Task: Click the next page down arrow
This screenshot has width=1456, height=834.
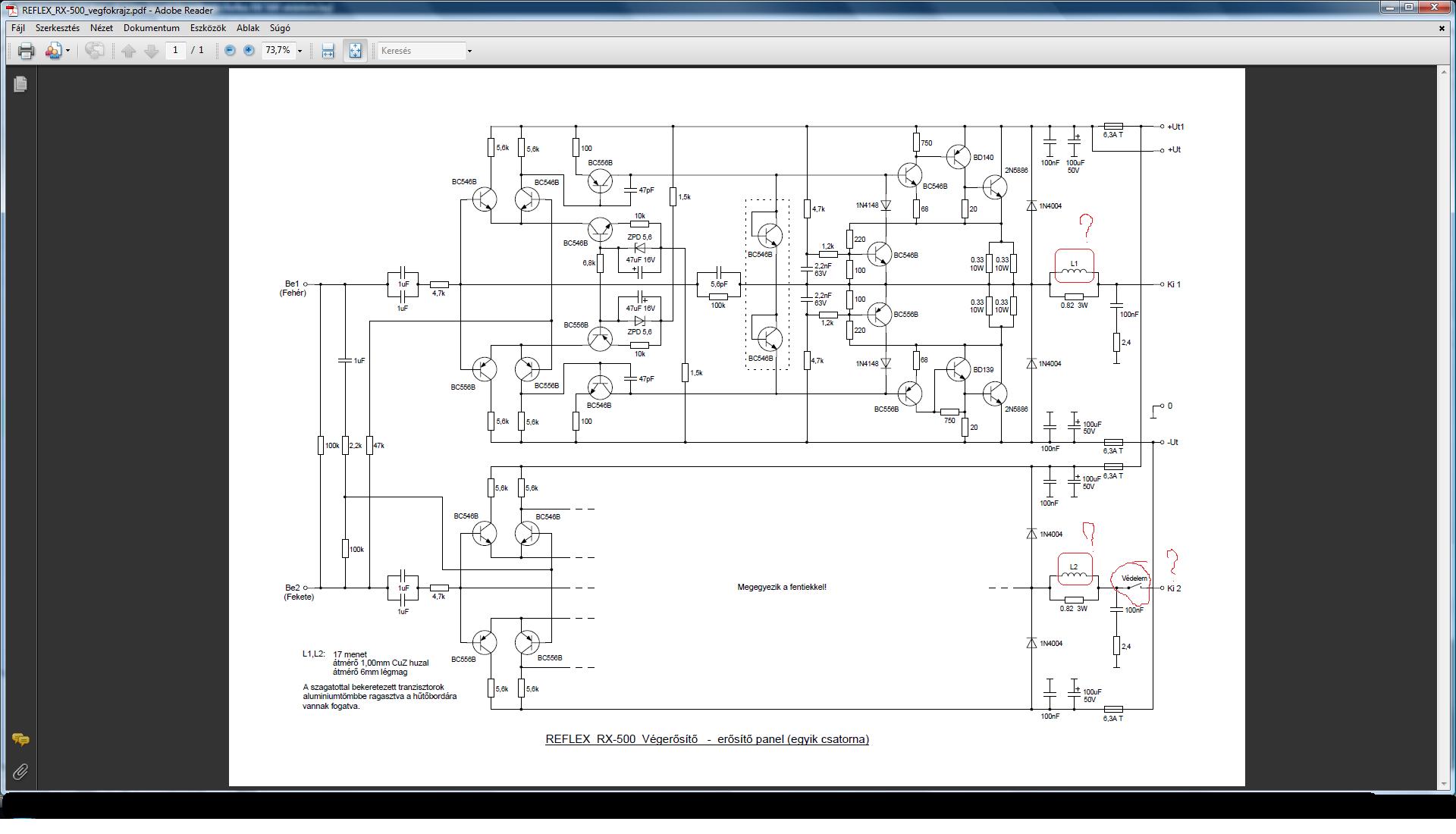Action: [151, 51]
